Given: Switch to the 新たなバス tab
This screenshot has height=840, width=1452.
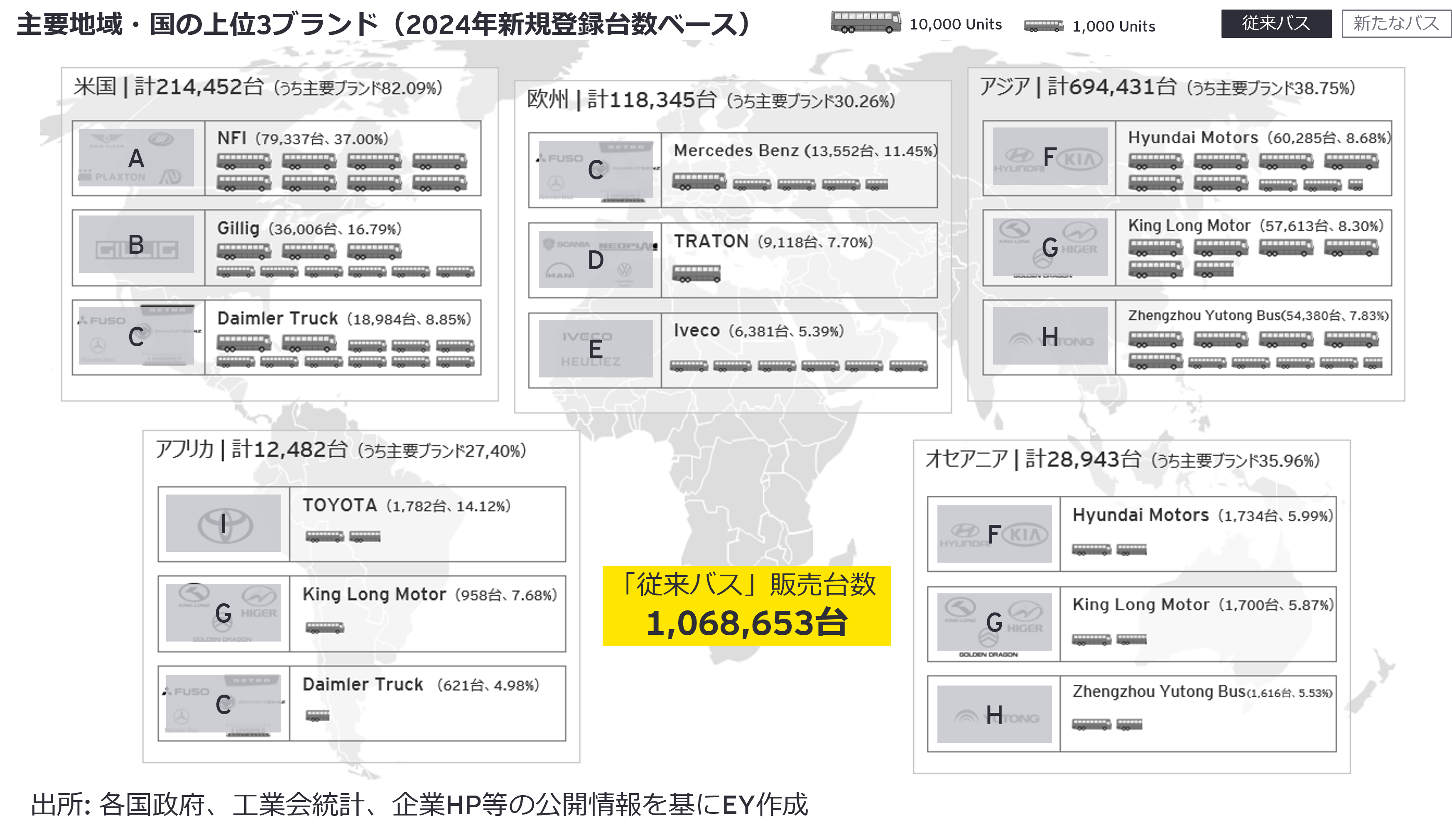Looking at the screenshot, I should [x=1395, y=24].
